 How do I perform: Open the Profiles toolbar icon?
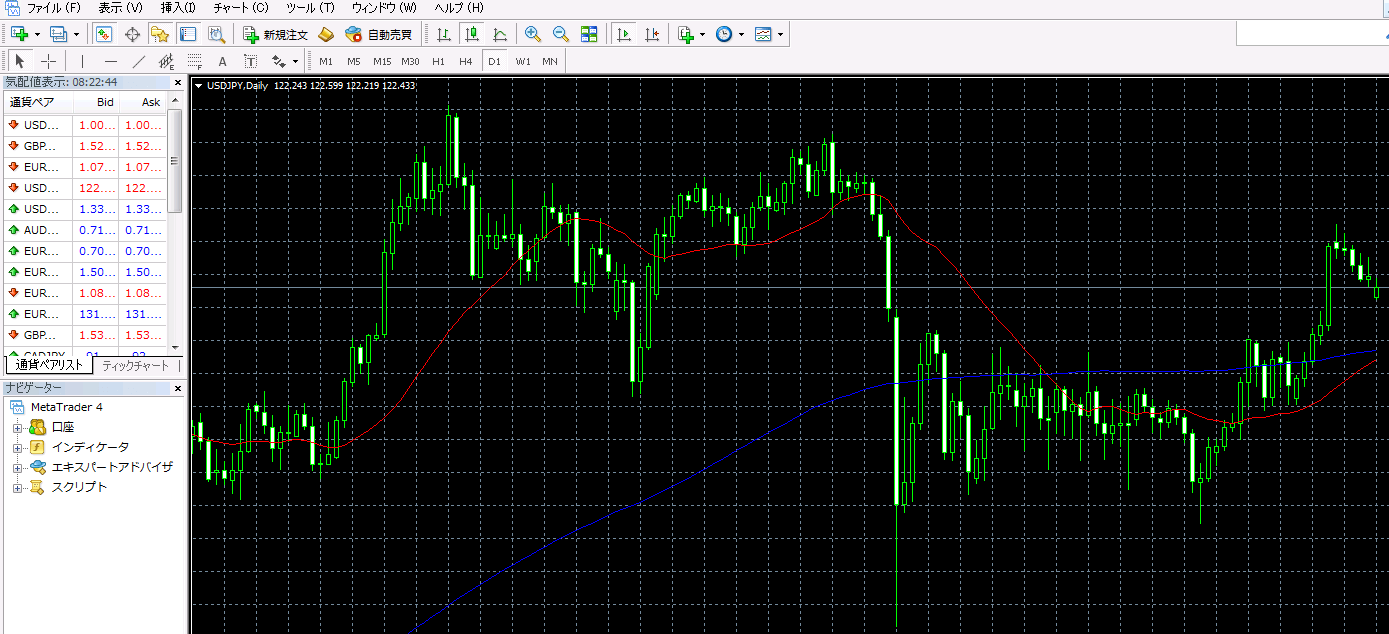pos(58,34)
